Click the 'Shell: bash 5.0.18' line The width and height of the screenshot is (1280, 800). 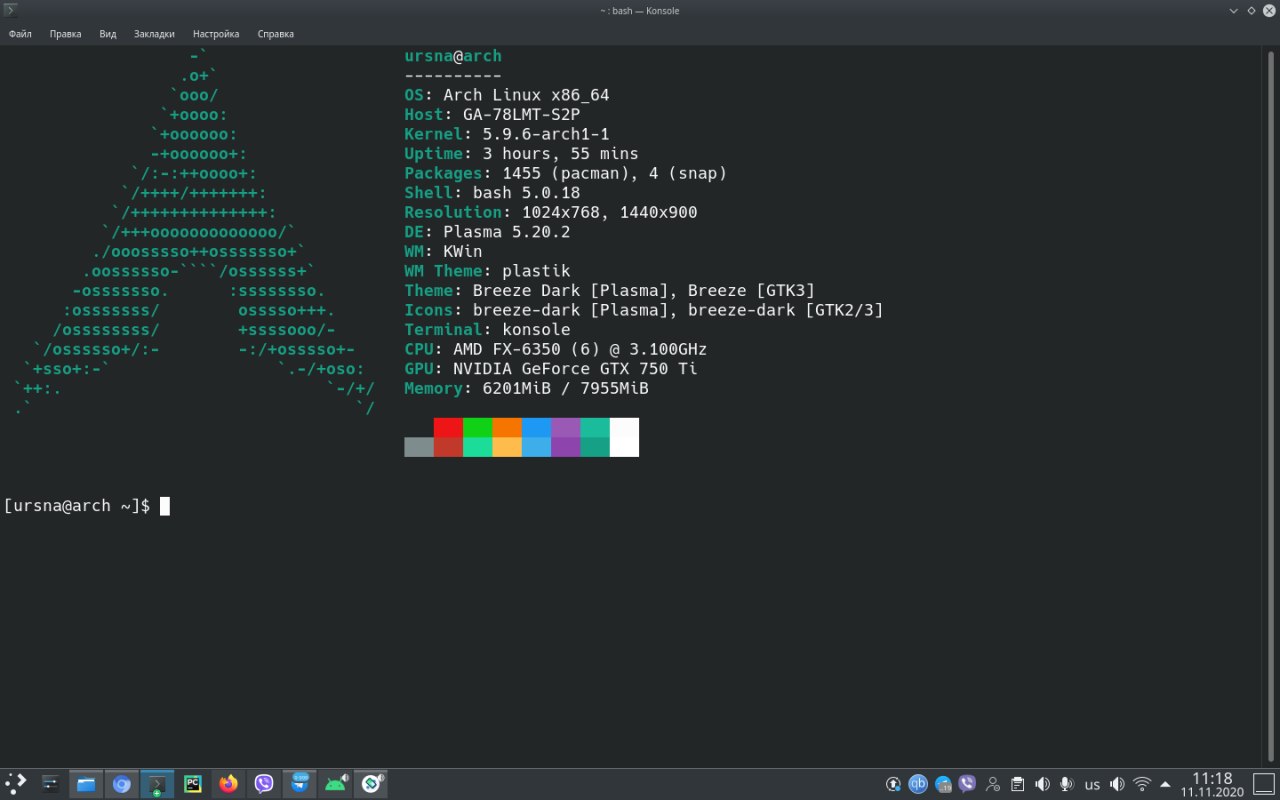pos(492,193)
